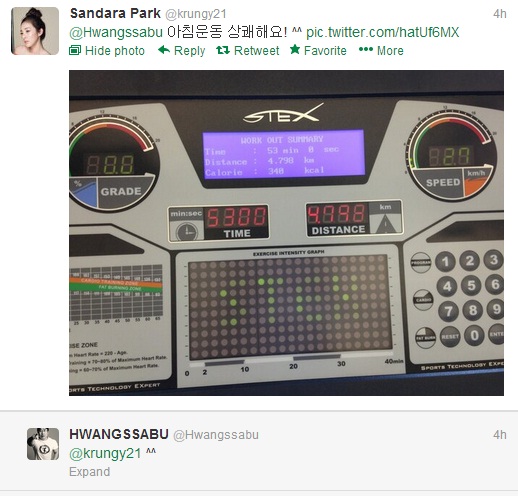Screen dimensions: 518x496
Task: Click the HWANGSSABU display name
Action: pyautogui.click(x=119, y=434)
